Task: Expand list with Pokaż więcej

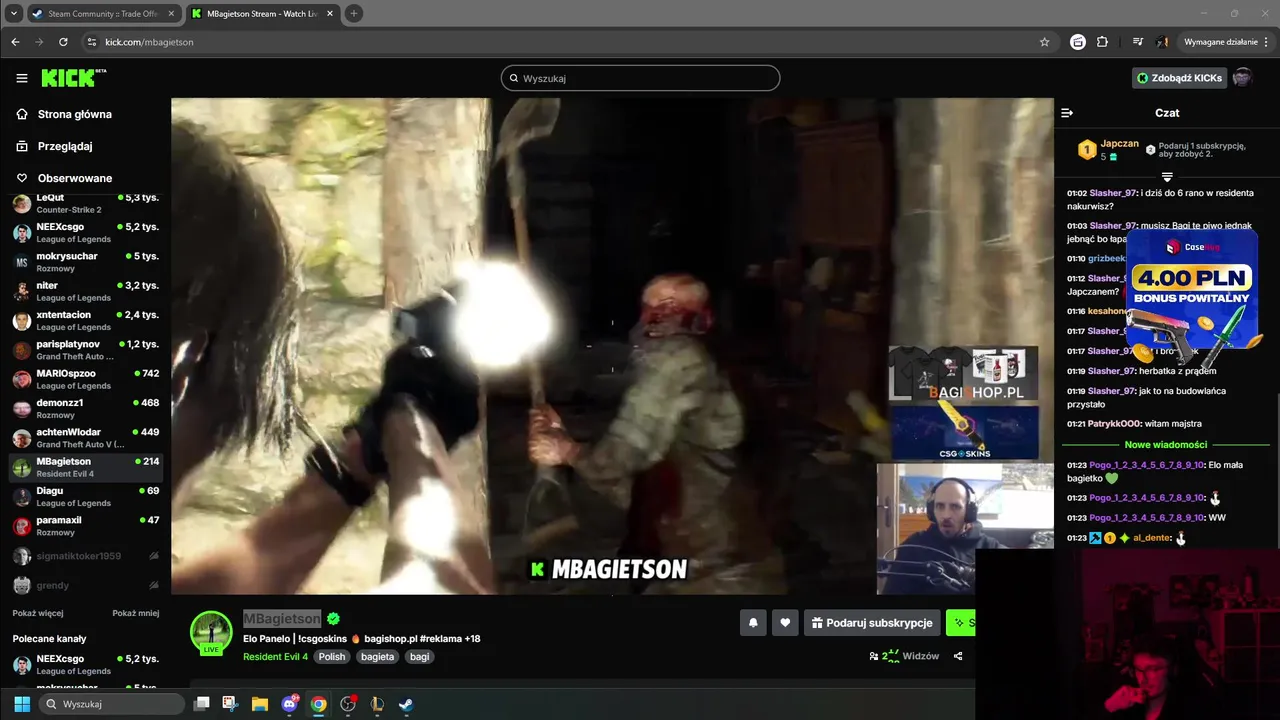Action: (x=38, y=613)
